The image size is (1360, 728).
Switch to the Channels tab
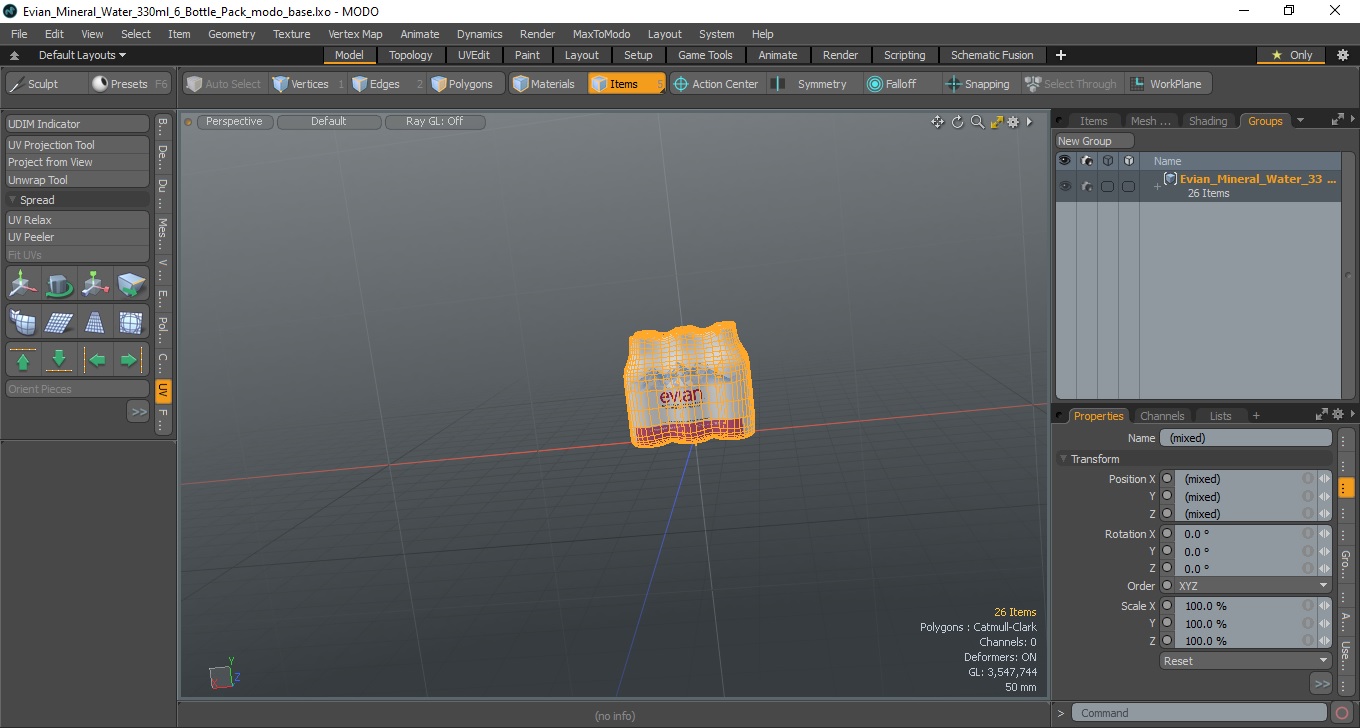point(1162,416)
